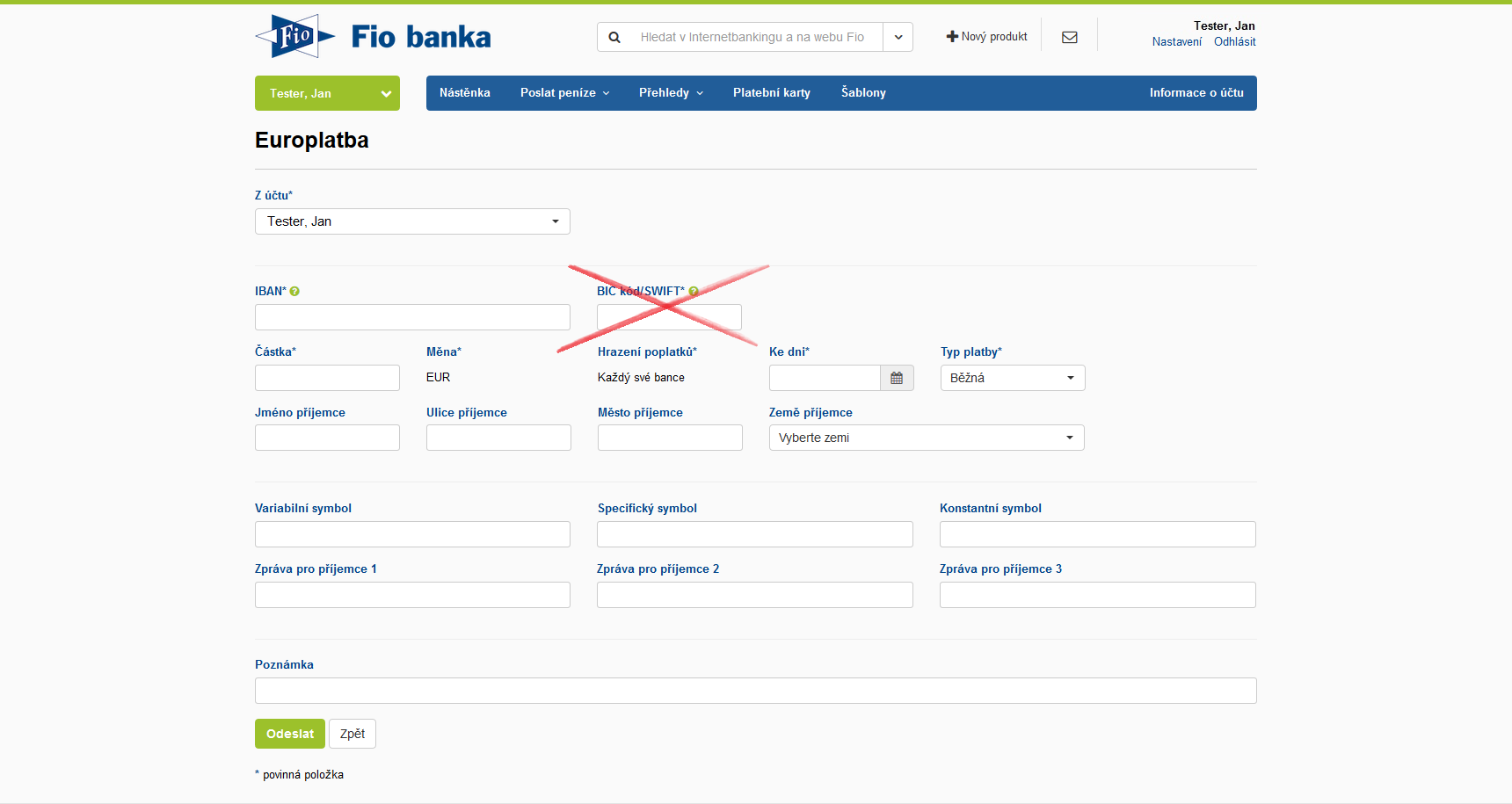Open the Nastavení link

coord(1176,41)
